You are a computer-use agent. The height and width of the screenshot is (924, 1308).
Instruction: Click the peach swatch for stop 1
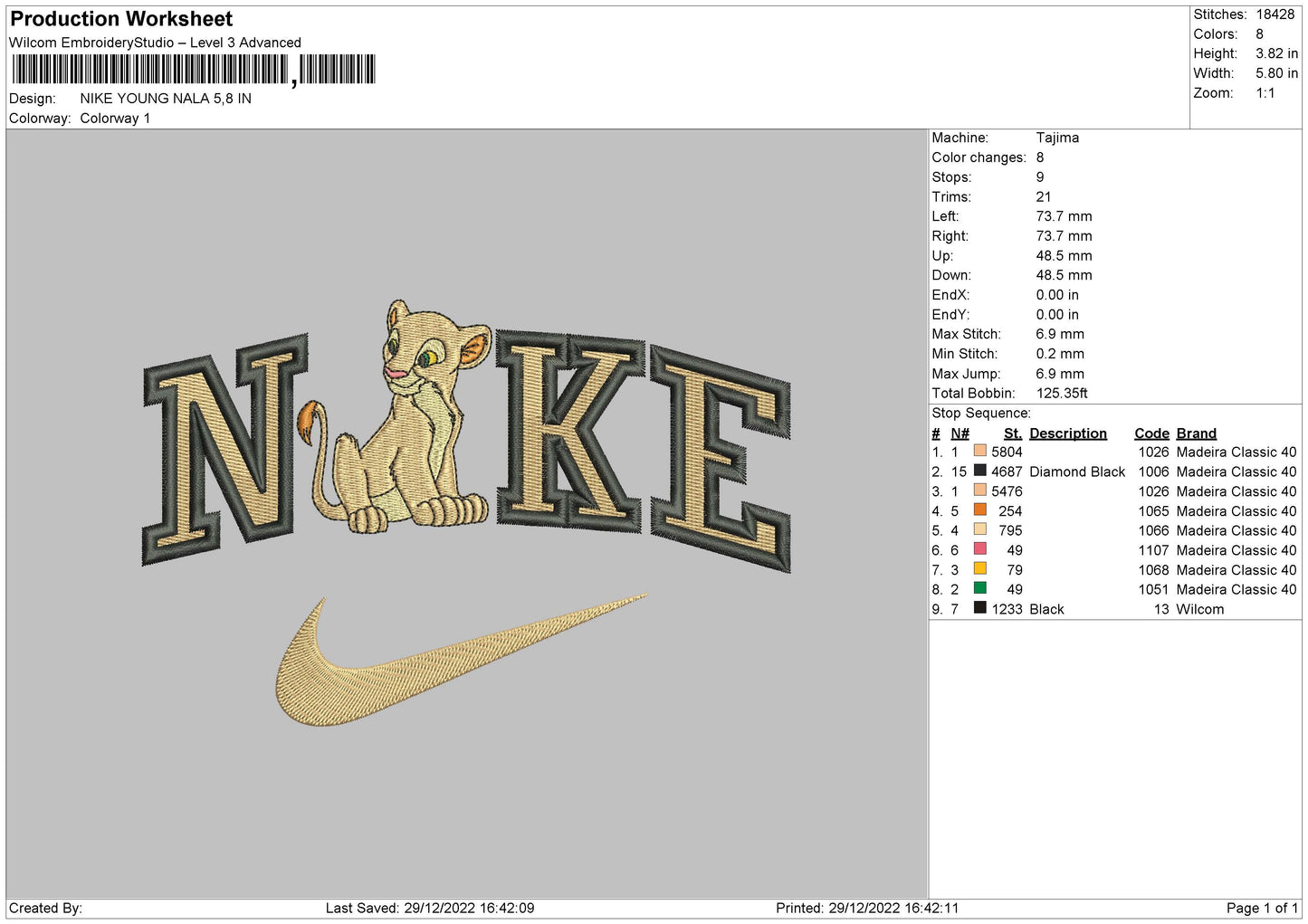coord(979,451)
